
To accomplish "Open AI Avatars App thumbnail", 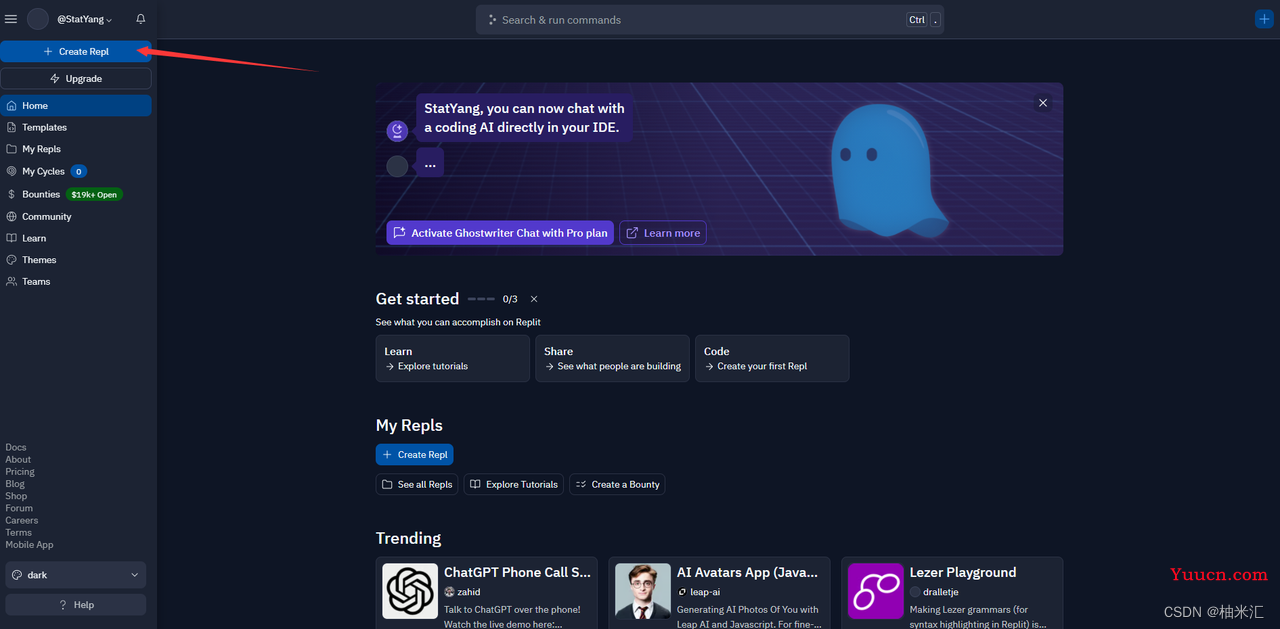I will (643, 591).
